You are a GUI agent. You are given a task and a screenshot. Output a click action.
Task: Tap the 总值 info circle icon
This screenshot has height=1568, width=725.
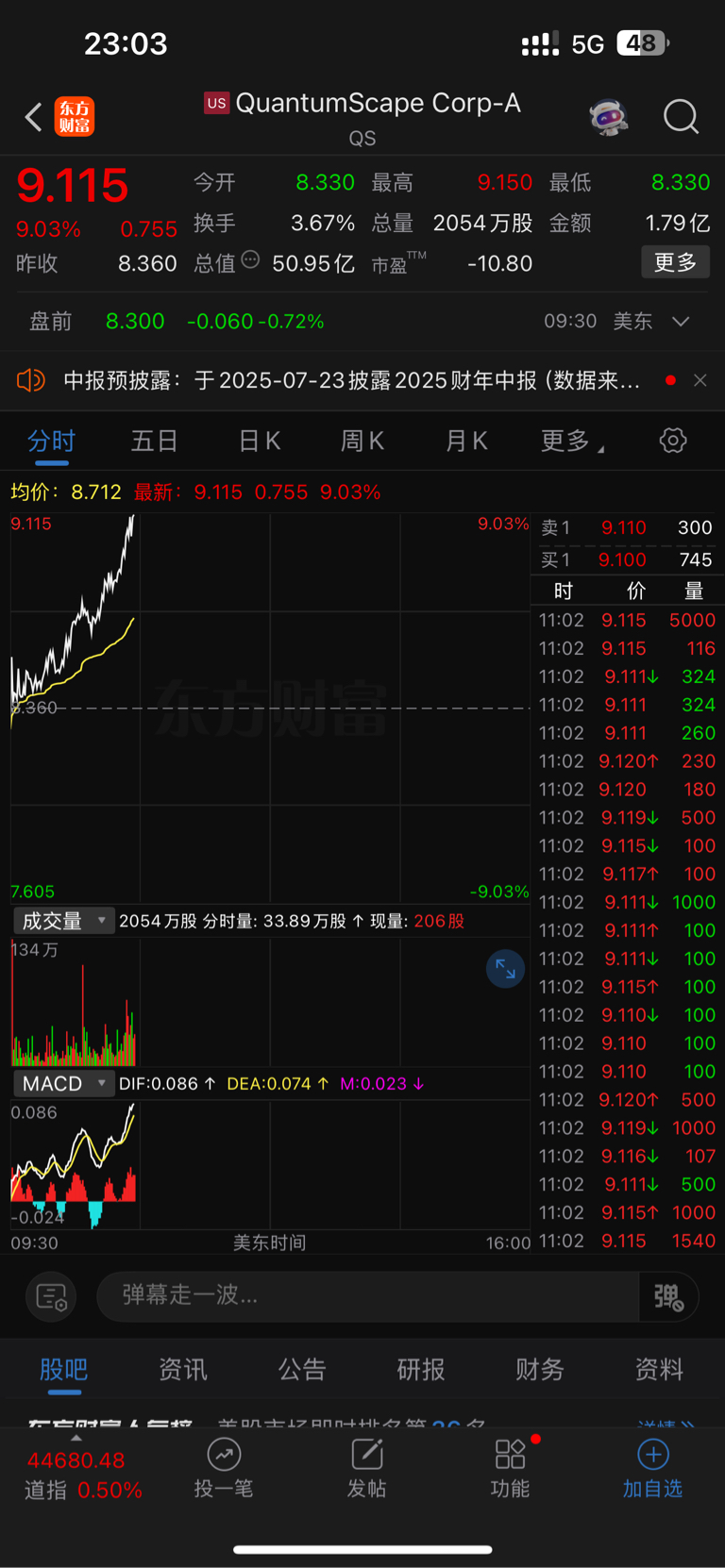click(x=250, y=259)
